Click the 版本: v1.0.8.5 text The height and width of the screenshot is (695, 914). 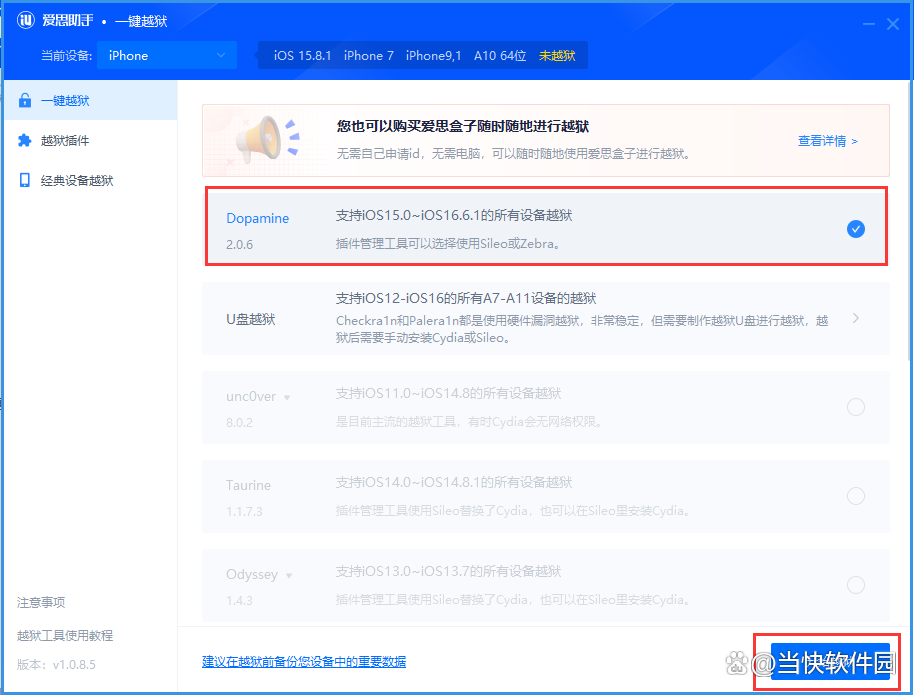[56, 665]
